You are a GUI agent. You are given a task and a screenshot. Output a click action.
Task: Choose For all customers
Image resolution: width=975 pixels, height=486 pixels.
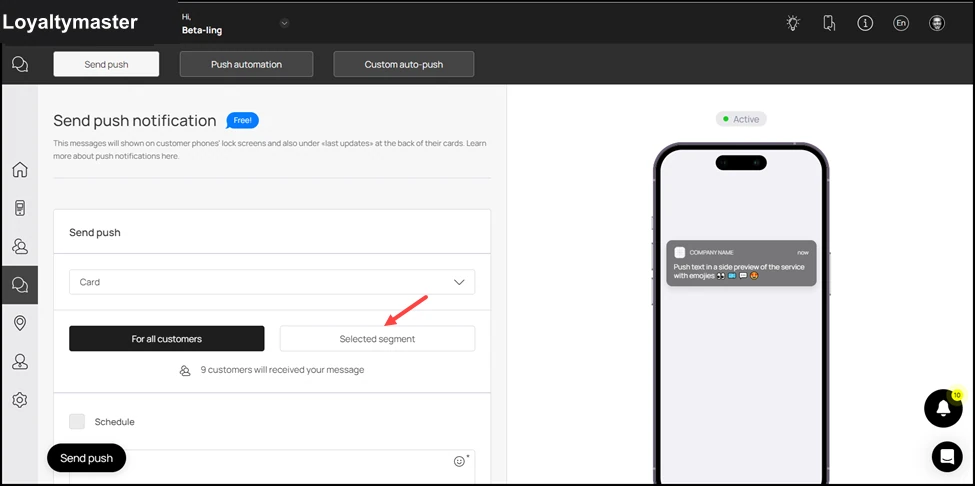[167, 339]
